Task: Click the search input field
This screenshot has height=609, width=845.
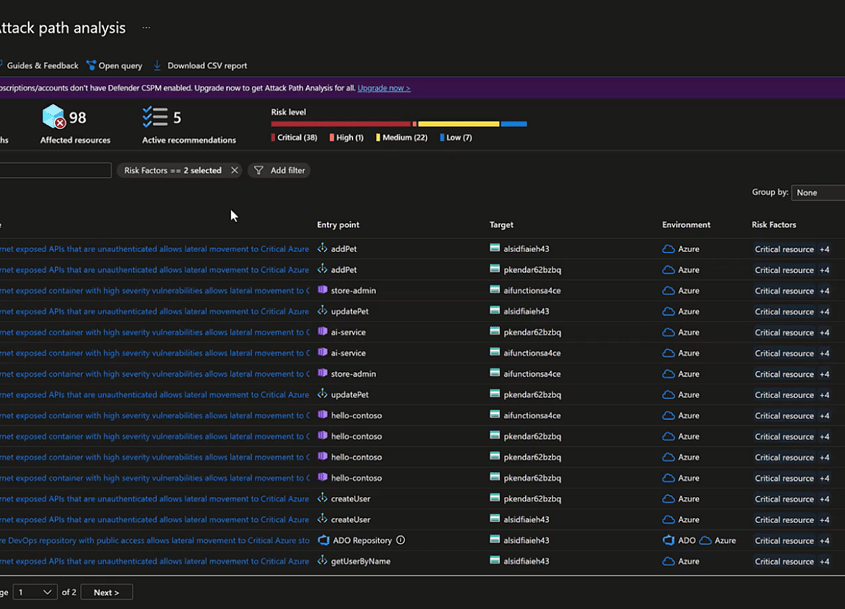Action: [x=55, y=171]
